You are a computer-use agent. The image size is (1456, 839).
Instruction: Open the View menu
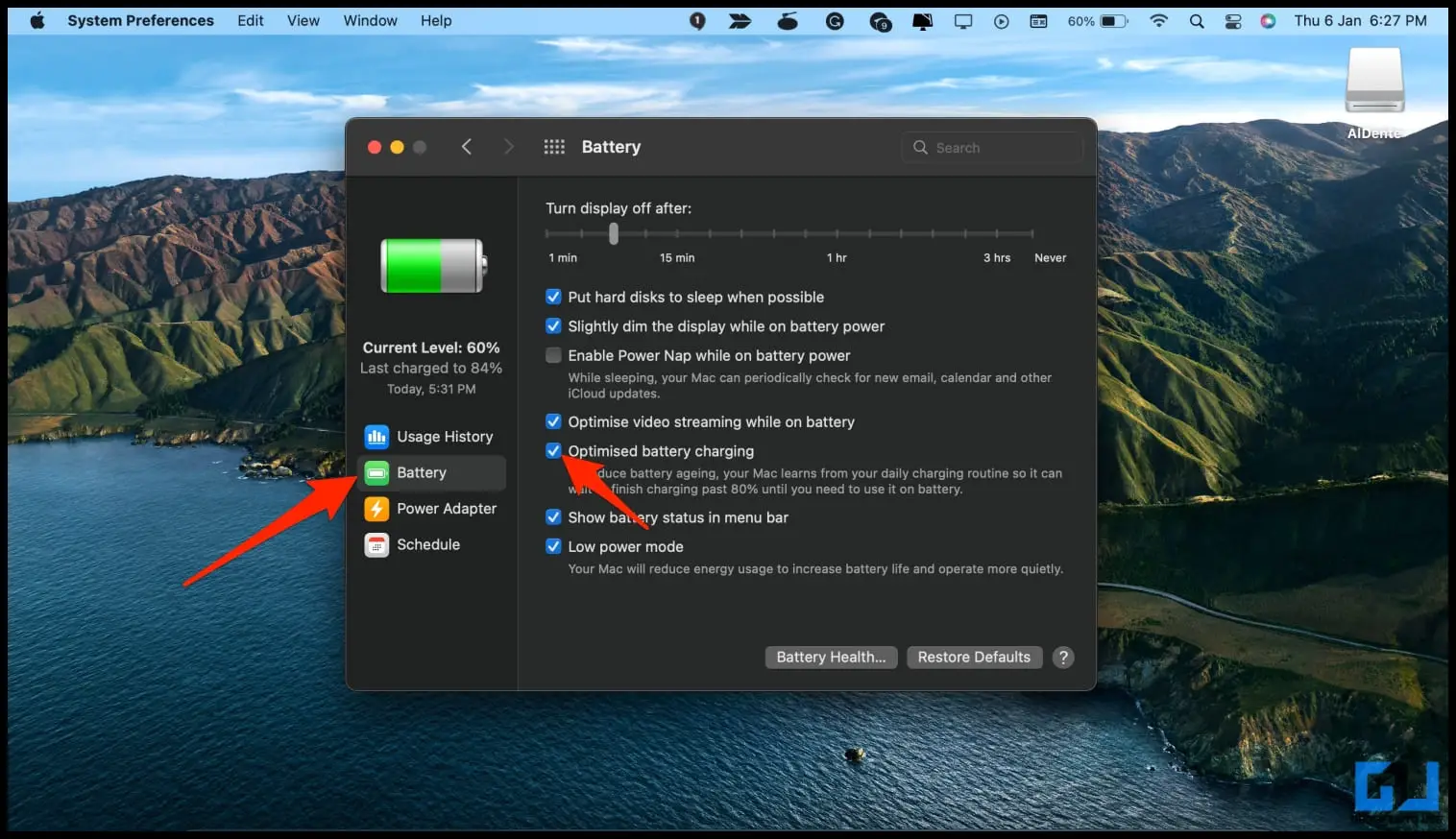tap(303, 20)
